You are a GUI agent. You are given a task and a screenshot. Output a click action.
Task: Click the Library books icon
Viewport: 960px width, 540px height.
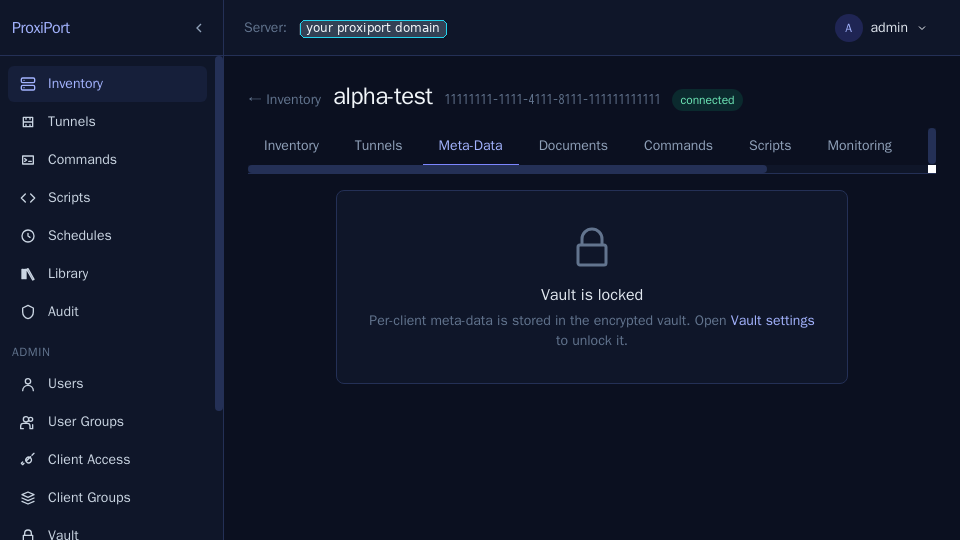tap(28, 274)
